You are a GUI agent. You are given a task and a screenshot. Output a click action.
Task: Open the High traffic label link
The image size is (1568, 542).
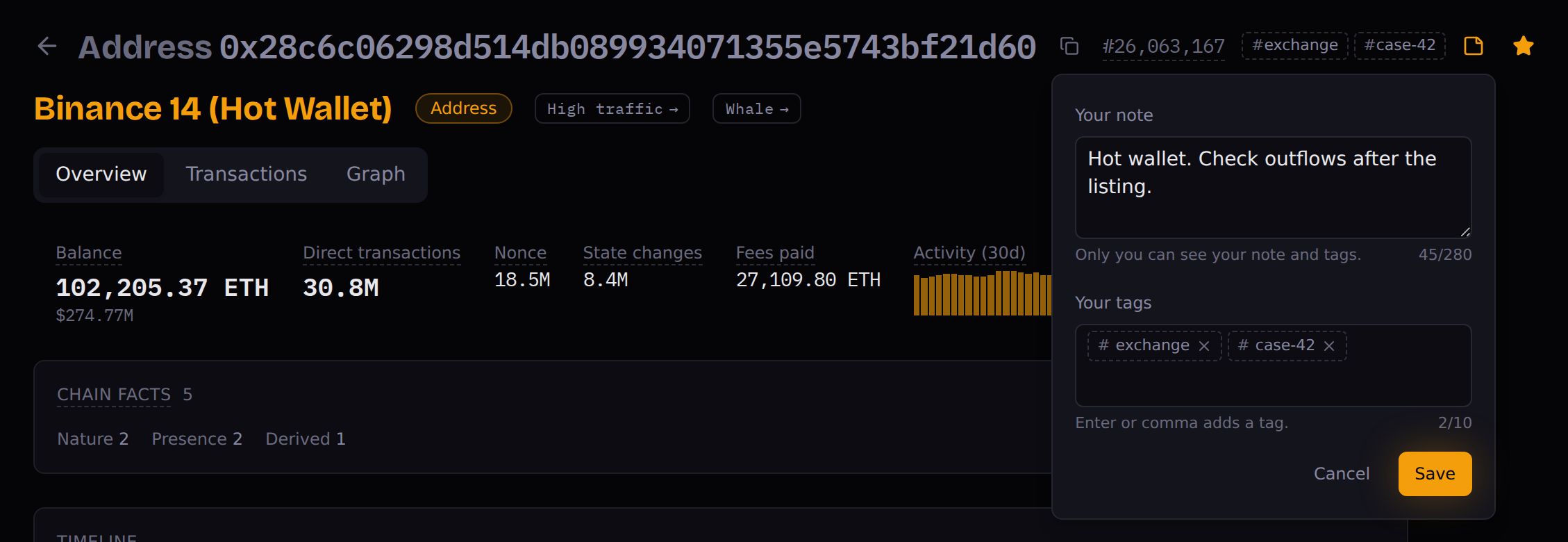pos(612,109)
